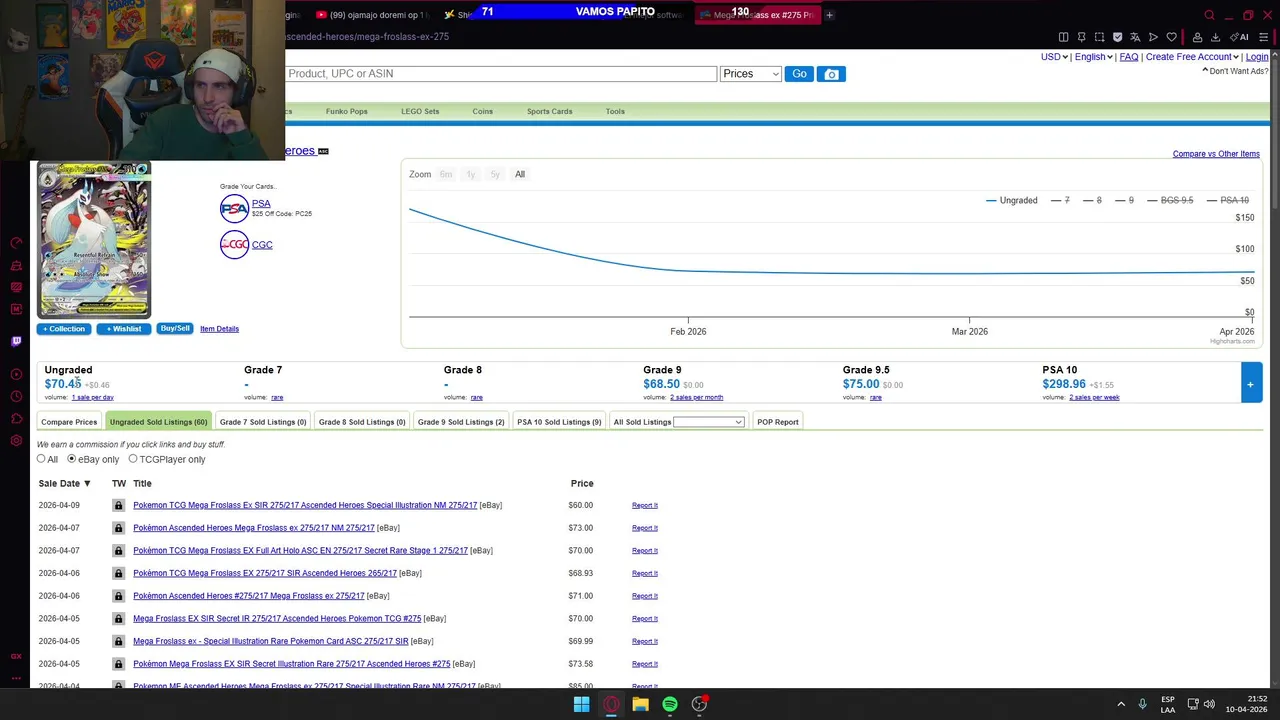This screenshot has height=720, width=1280.
Task: Open the browser downloads icon
Action: [1215, 37]
